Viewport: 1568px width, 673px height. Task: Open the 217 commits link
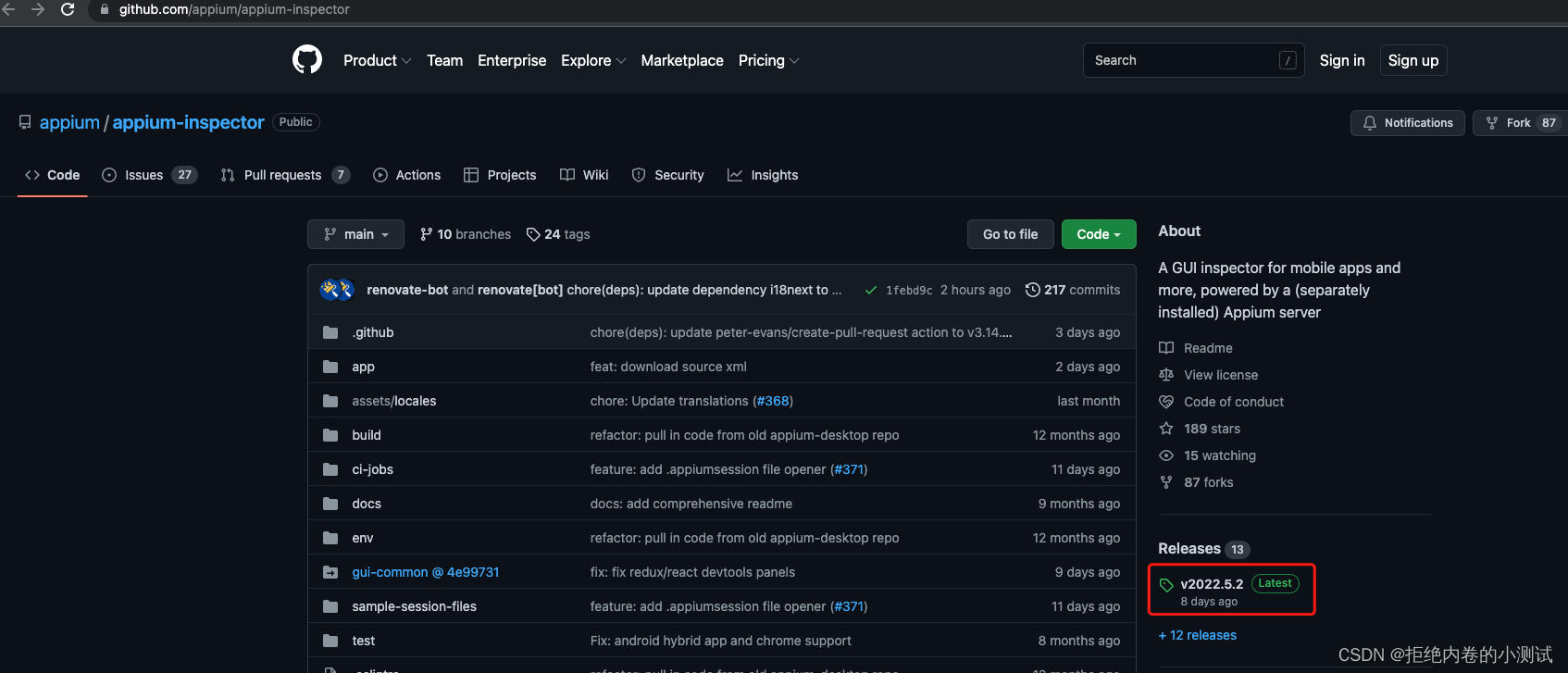[1073, 290]
